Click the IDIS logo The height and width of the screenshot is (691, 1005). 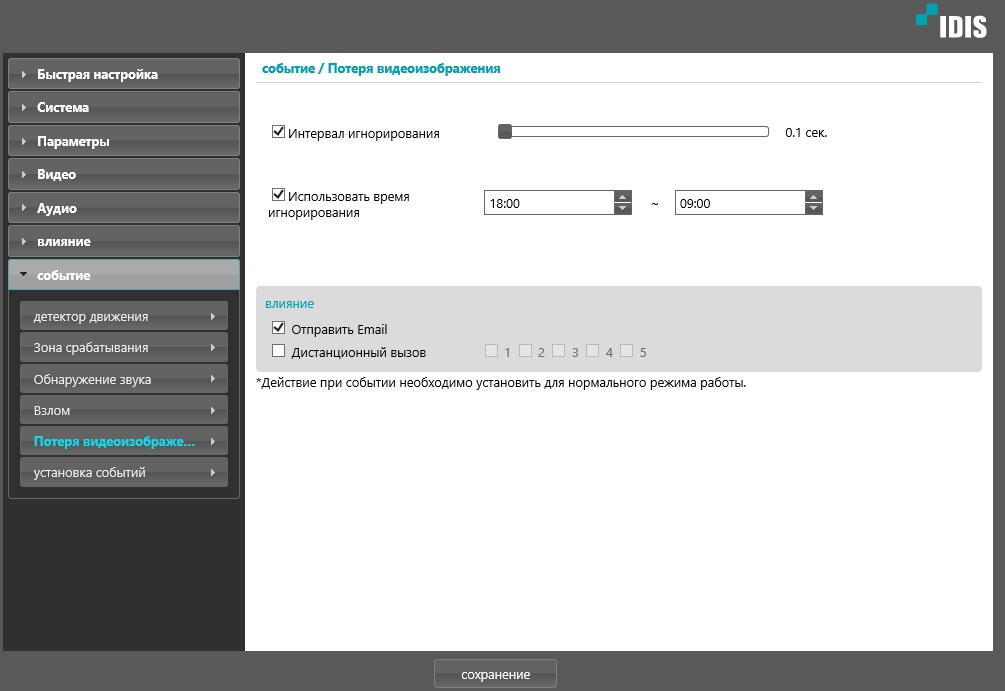pos(951,22)
